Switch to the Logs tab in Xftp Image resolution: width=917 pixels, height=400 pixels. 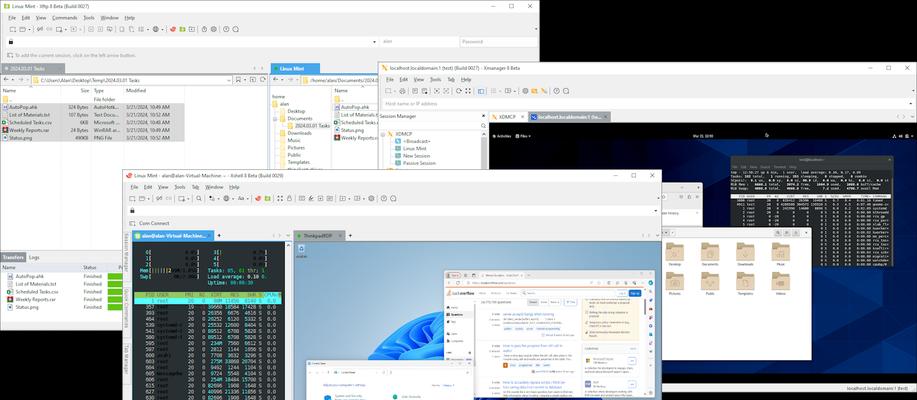point(34,257)
